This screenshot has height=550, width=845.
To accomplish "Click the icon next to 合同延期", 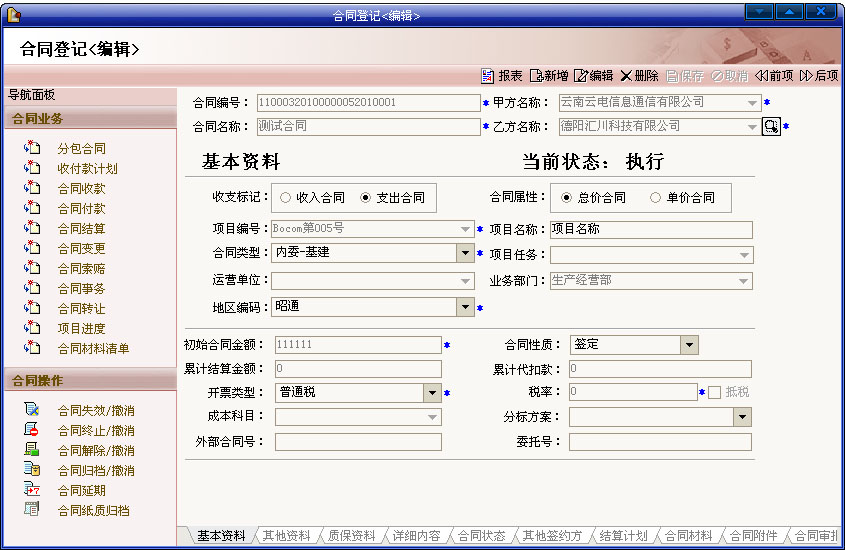I will pyautogui.click(x=32, y=490).
